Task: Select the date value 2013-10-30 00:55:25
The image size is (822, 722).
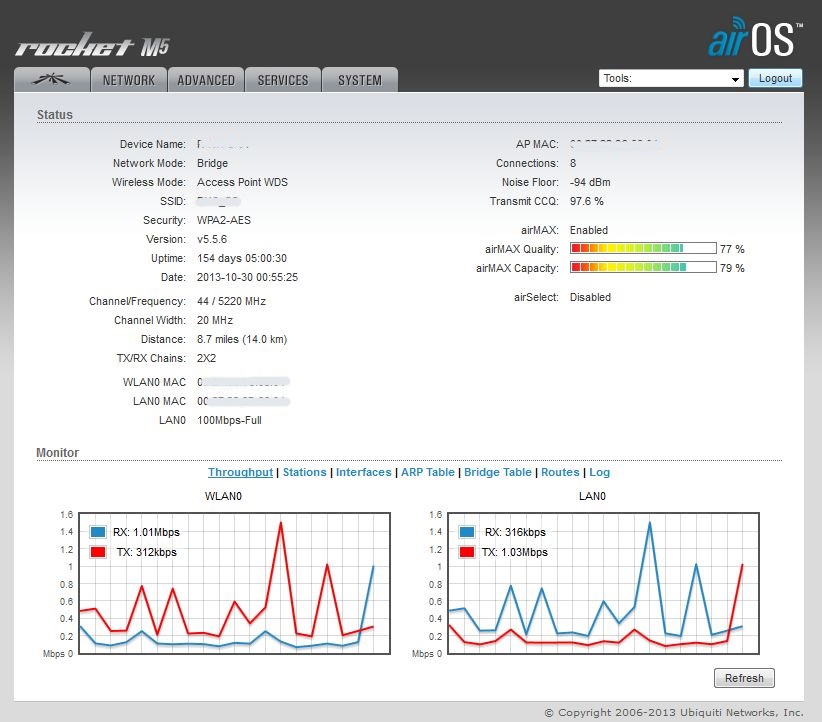Action: [x=247, y=277]
